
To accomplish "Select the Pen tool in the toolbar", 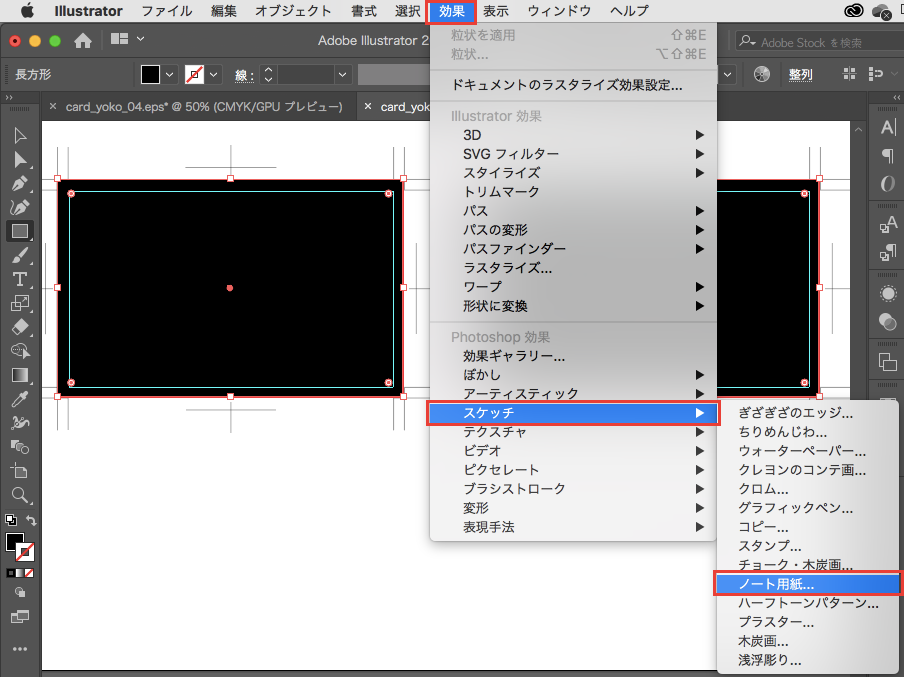I will 19,183.
